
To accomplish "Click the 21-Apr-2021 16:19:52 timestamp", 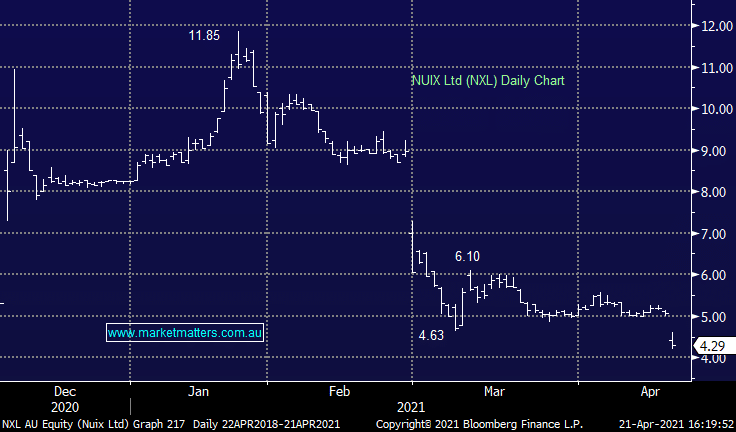I will point(676,424).
